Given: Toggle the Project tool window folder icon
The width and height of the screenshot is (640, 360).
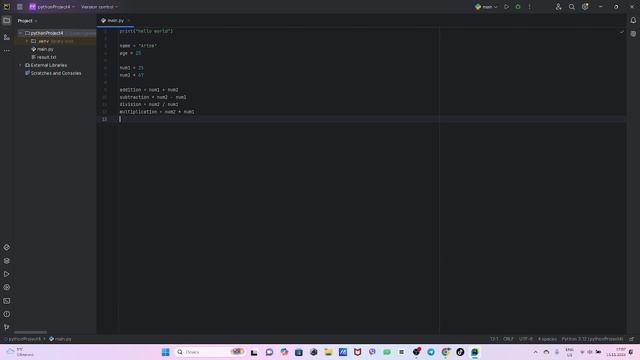Looking at the screenshot, I should (x=7, y=20).
